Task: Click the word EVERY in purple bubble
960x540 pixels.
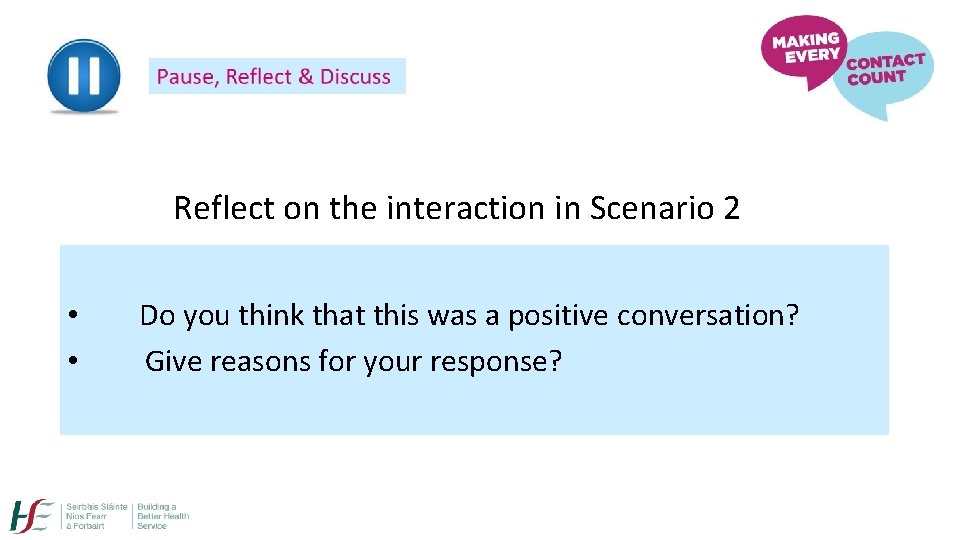Action: coord(811,57)
